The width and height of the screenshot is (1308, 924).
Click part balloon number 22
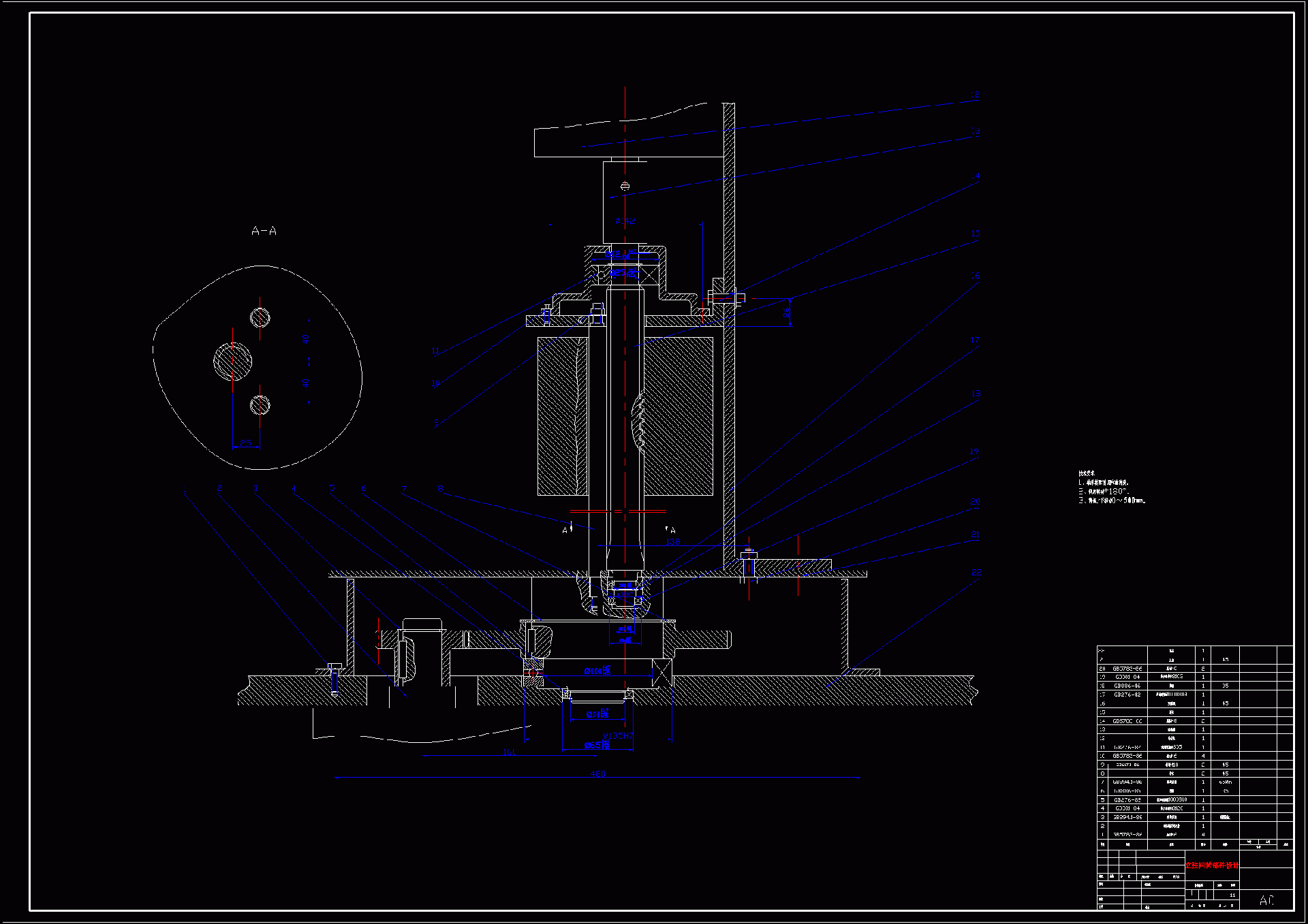(976, 573)
